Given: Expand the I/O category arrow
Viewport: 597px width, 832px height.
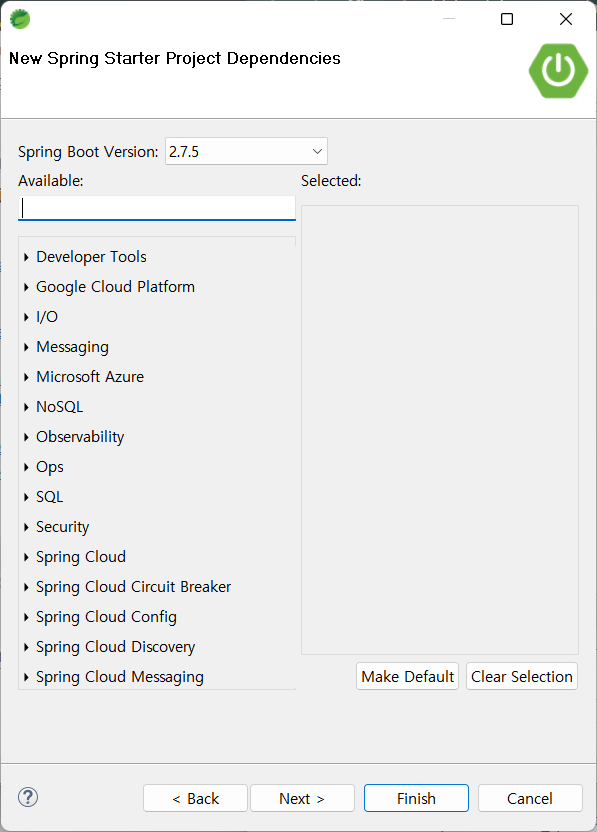Looking at the screenshot, I should [x=26, y=317].
